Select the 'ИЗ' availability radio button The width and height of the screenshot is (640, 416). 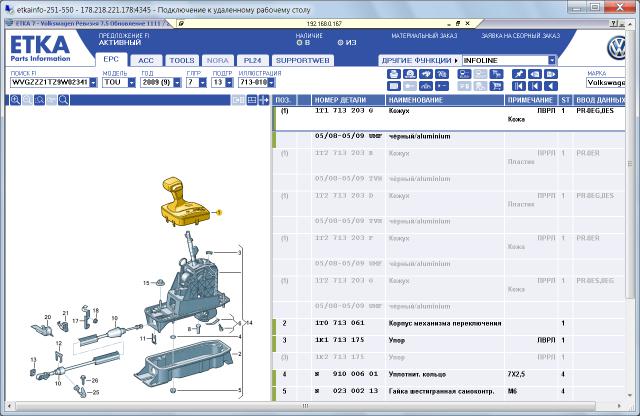(340, 42)
